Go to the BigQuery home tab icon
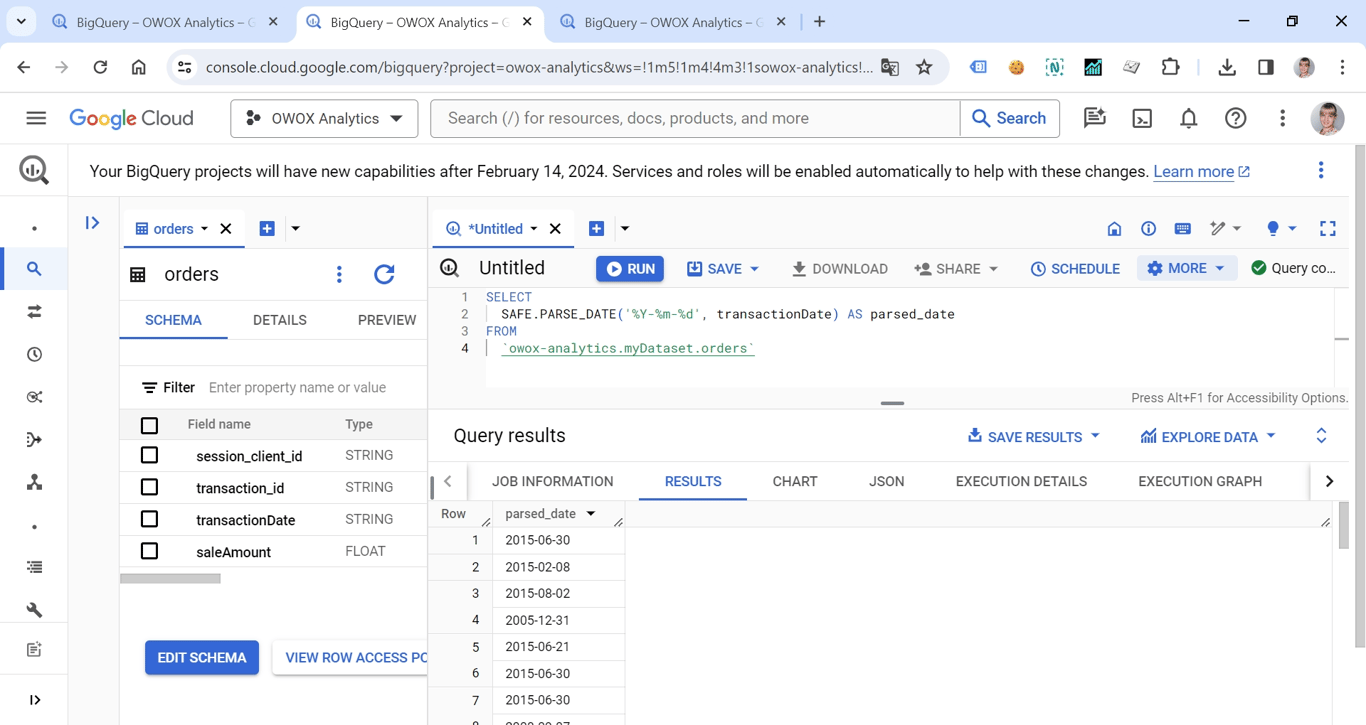1366x725 pixels. 1114,229
